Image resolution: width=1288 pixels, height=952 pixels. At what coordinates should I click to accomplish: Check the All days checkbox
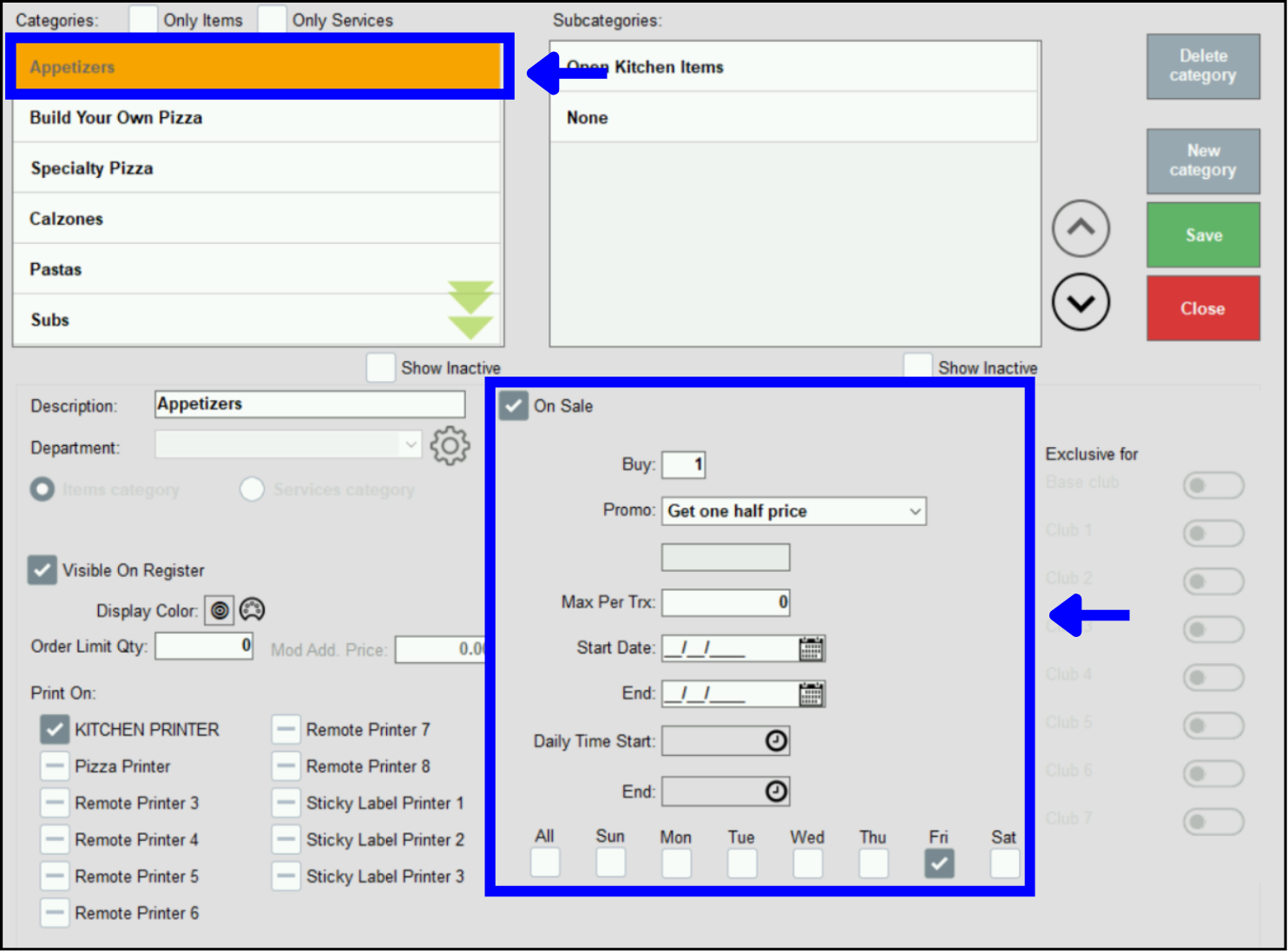click(x=545, y=863)
